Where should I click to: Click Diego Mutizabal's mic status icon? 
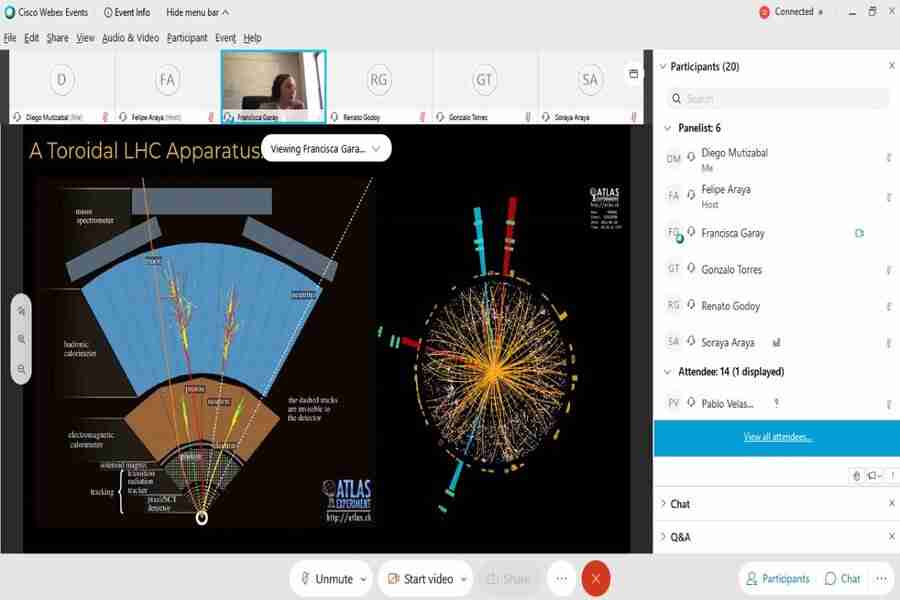[889, 158]
